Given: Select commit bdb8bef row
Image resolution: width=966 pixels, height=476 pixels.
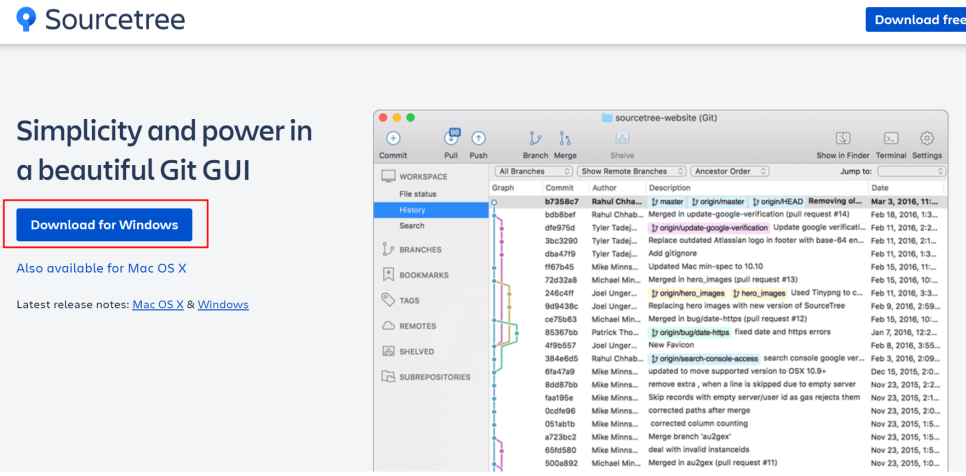Looking at the screenshot, I should pos(717,214).
